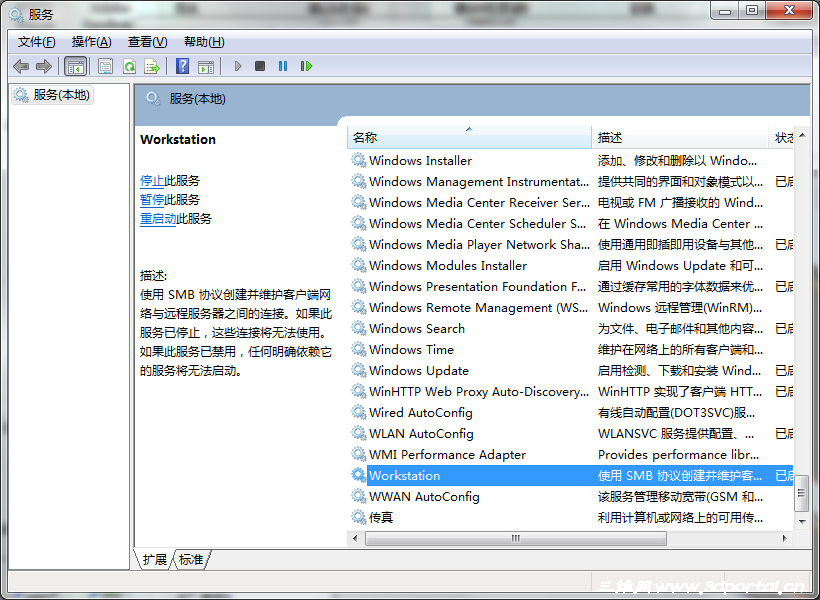Toggle the show/hide action pane icon
This screenshot has width=820, height=600.
[206, 66]
